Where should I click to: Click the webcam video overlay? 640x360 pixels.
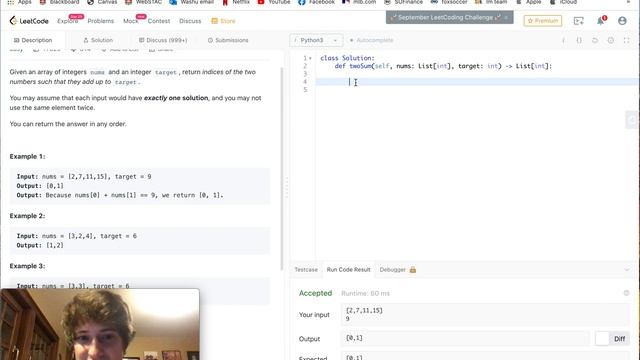pyautogui.click(x=100, y=324)
